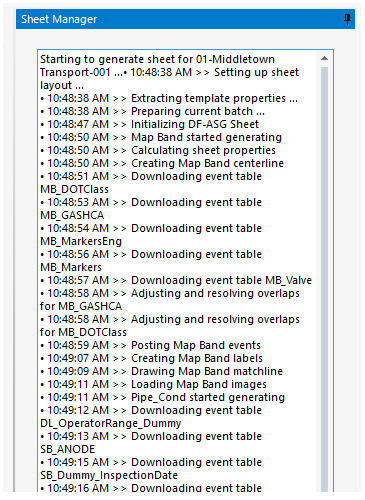Select the 'Pipe_Cond started generating' entry
Image resolution: width=365 pixels, height=500 pixels.
(162, 397)
